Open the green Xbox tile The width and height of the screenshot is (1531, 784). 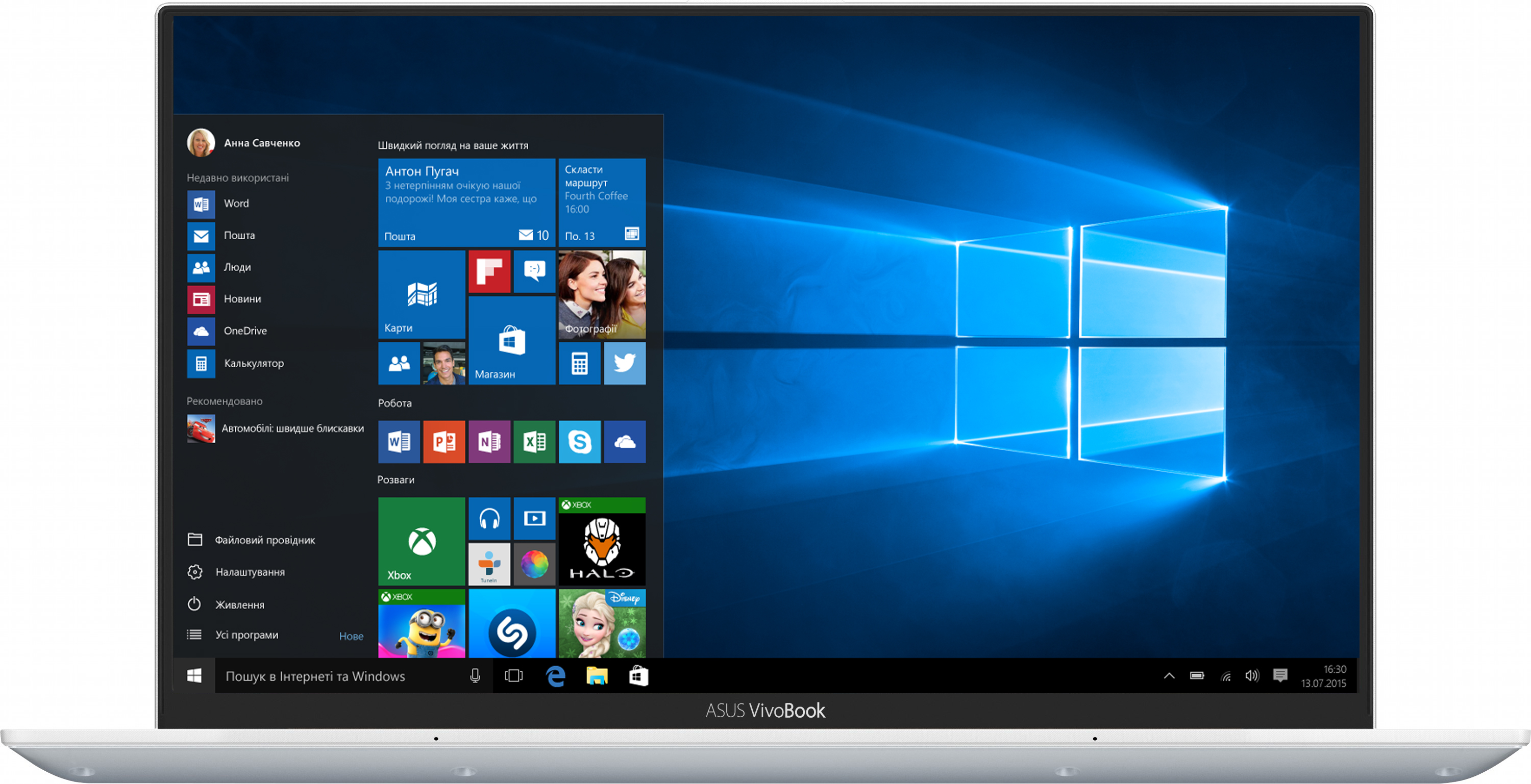click(x=422, y=541)
